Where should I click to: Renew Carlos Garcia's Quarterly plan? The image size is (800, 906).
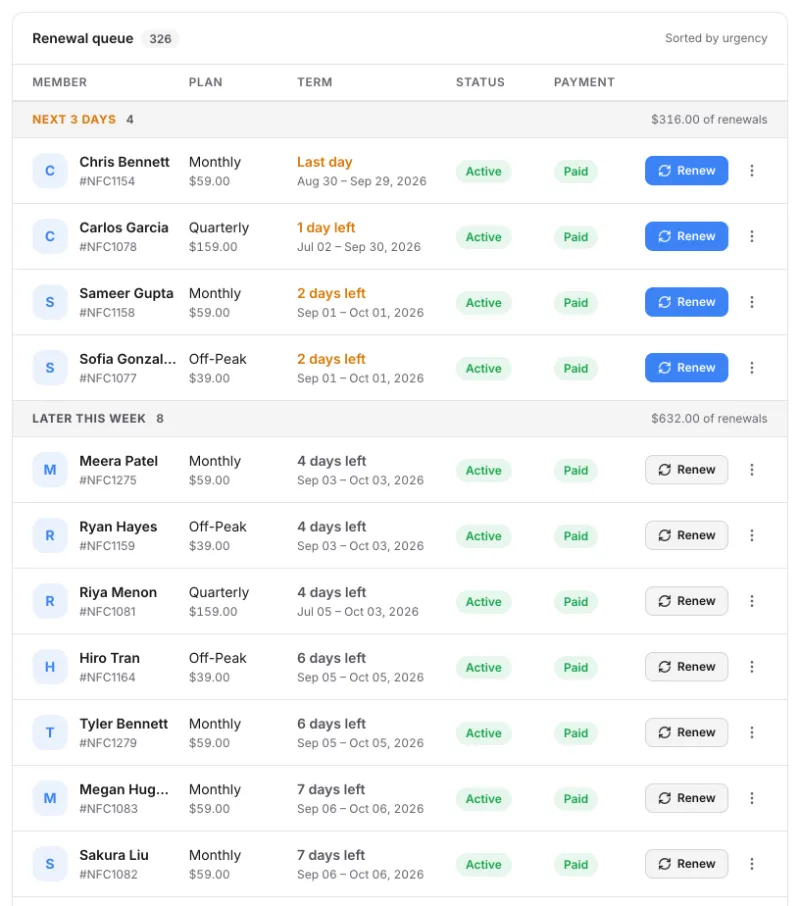[686, 236]
